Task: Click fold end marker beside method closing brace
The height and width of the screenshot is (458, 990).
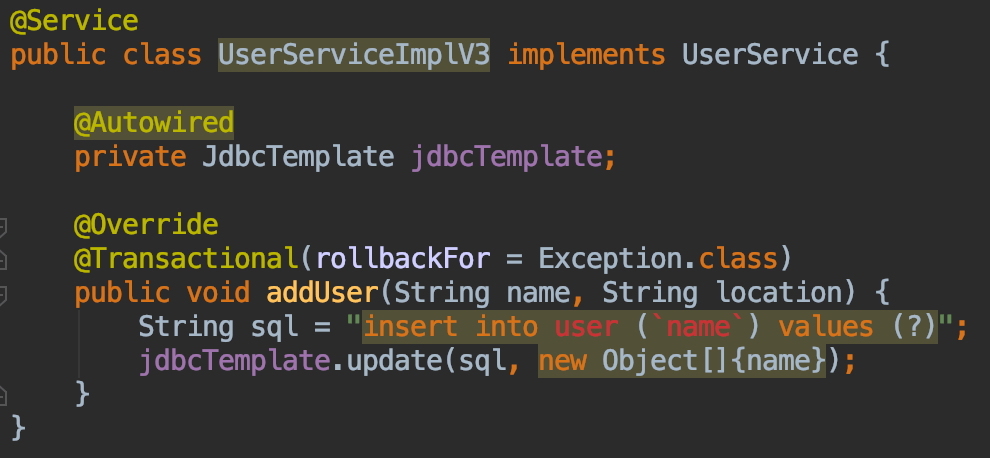Action: (x=3, y=395)
